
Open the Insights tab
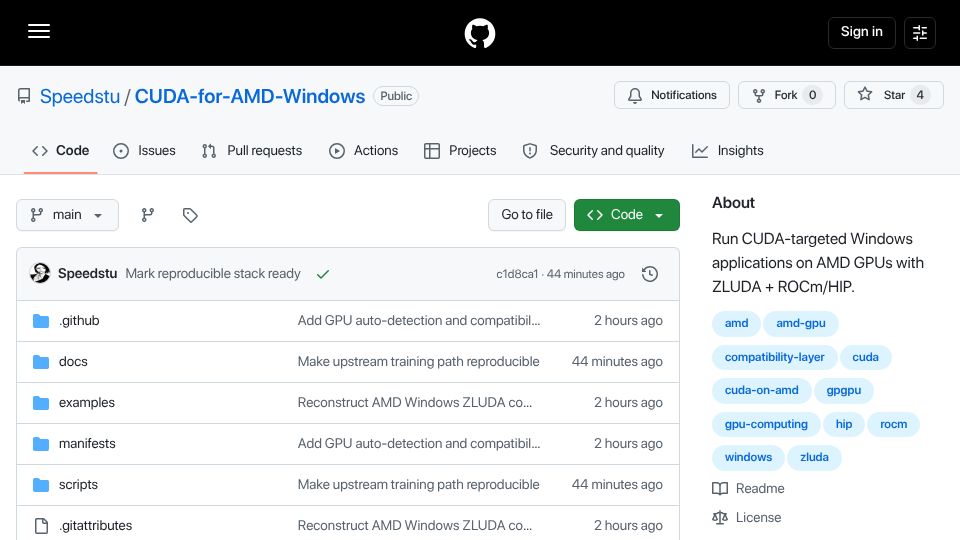[x=727, y=151]
